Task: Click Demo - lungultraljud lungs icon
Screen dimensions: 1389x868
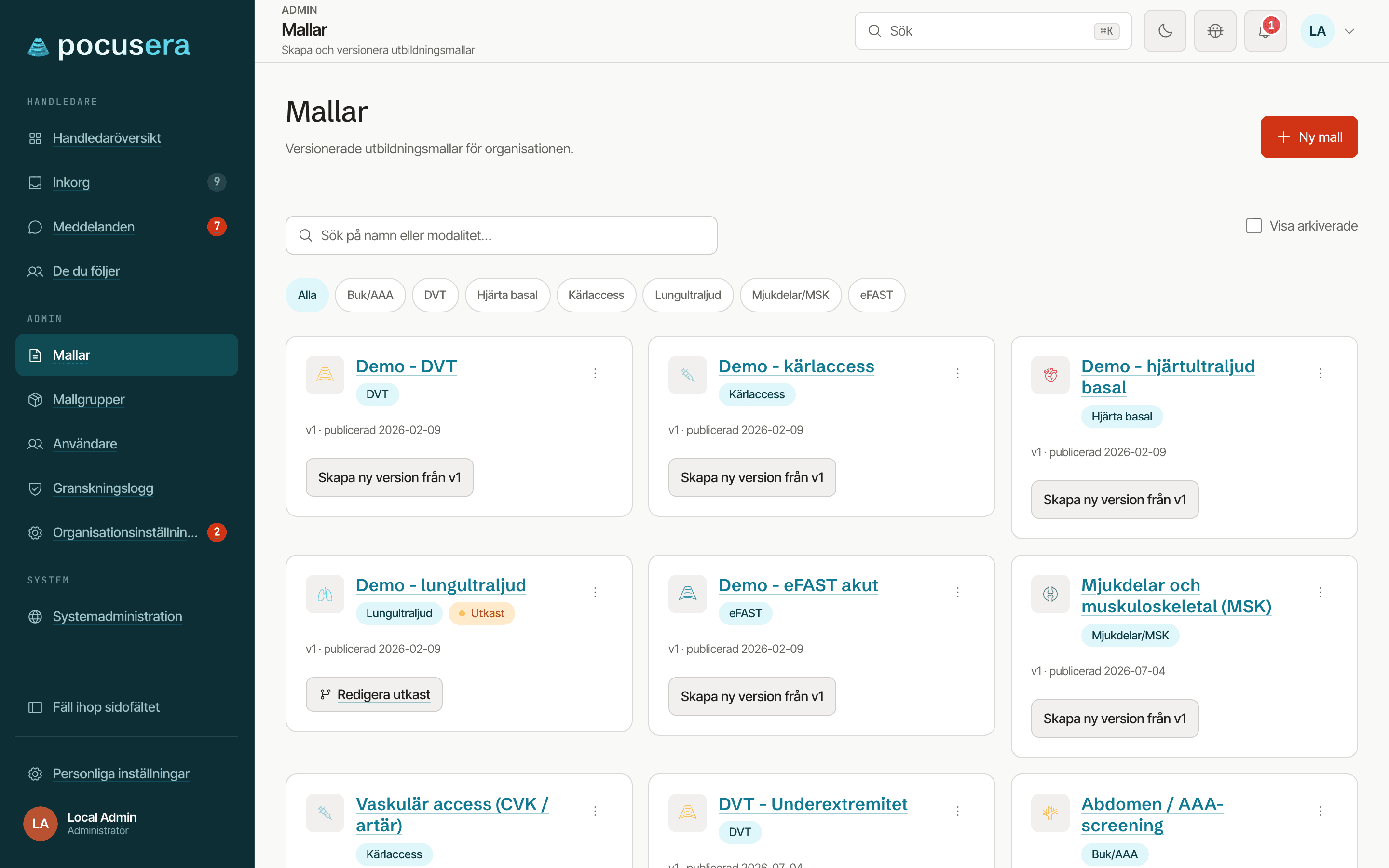Action: coord(325,594)
